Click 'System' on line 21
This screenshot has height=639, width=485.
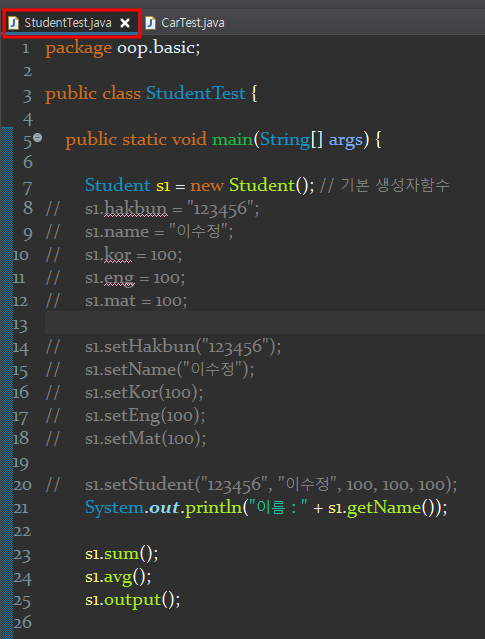click(115, 508)
